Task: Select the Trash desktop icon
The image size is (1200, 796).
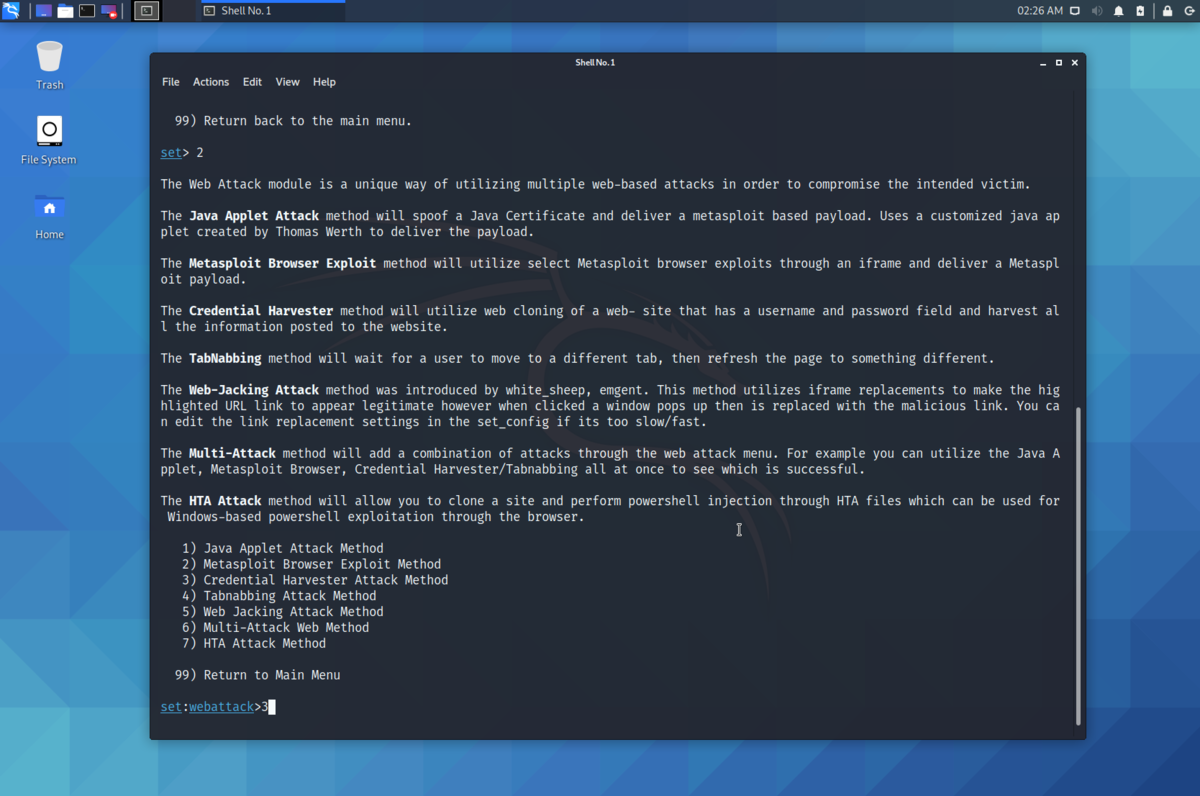Action: click(x=49, y=65)
